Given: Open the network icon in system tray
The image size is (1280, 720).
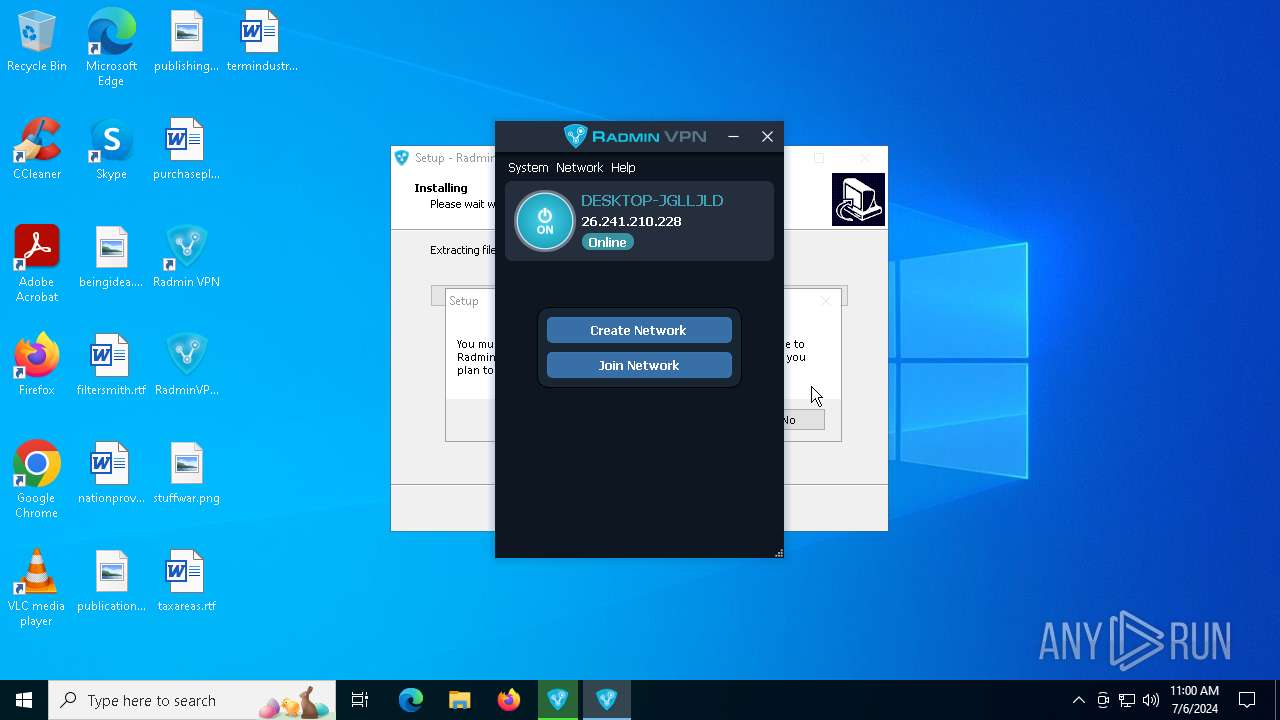Looking at the screenshot, I should coord(1127,700).
